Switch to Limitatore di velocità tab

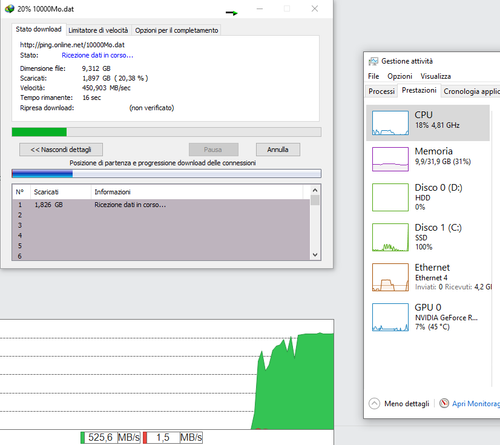pos(98,30)
